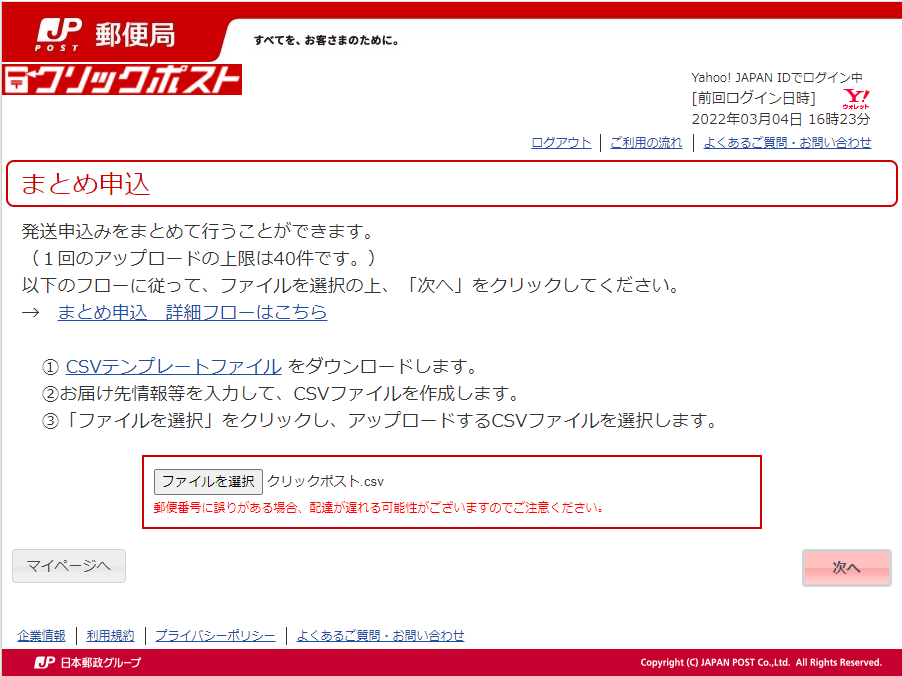This screenshot has height=676, width=902.
Task: Click the すべてを、お客さまのために。 slogan
Action: click(x=326, y=41)
